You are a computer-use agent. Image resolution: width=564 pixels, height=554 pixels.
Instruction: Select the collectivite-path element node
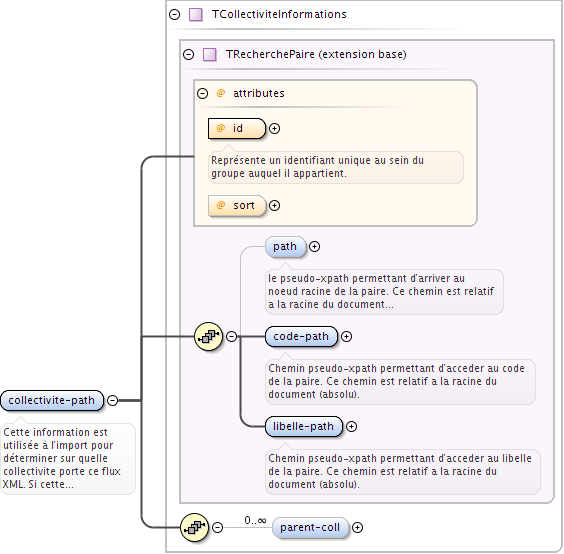click(x=52, y=400)
